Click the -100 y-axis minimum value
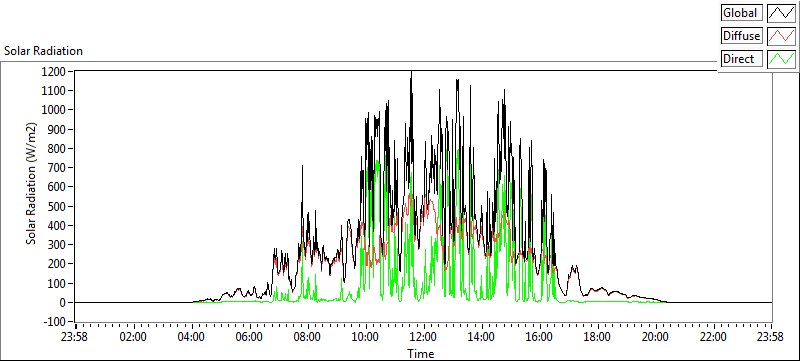Screen dimensions: 800x361 pos(55,322)
